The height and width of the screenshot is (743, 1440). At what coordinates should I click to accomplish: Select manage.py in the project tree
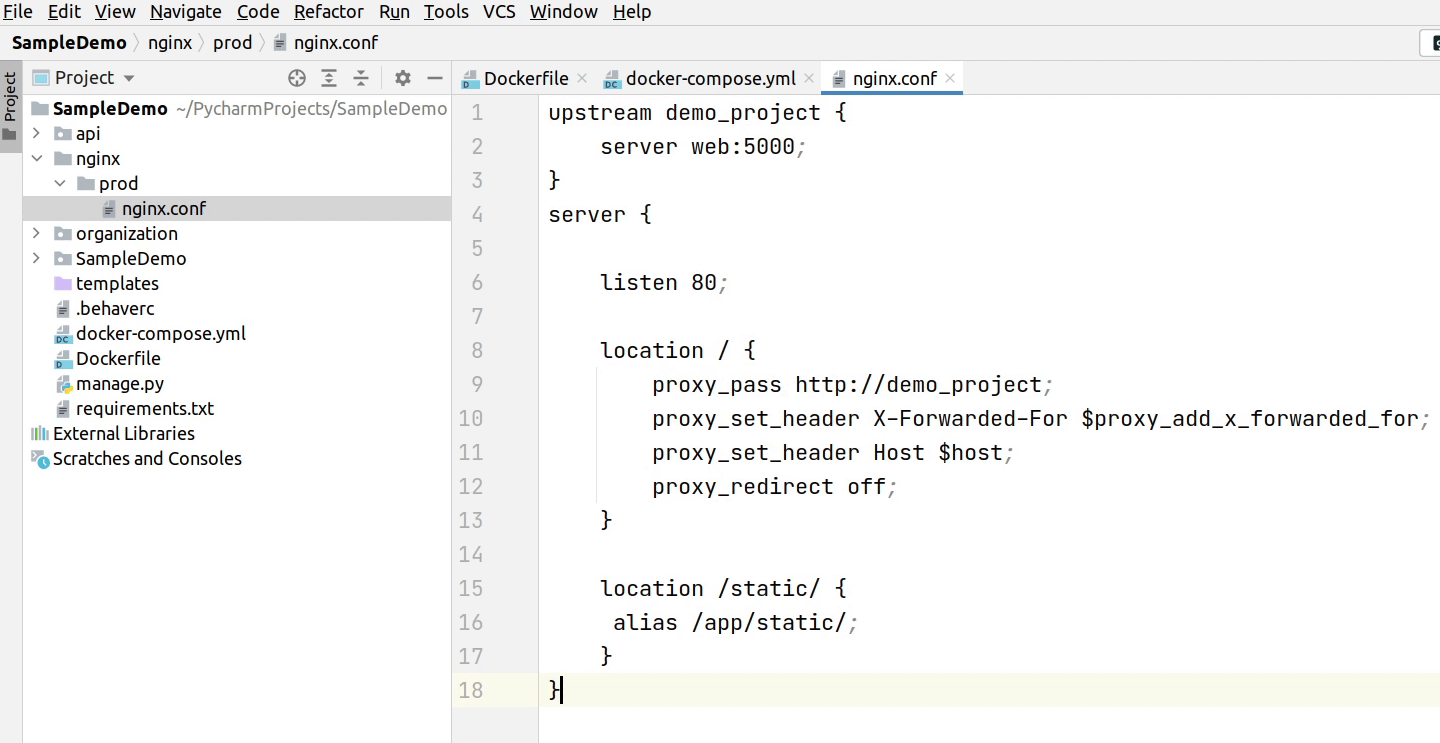[119, 383]
